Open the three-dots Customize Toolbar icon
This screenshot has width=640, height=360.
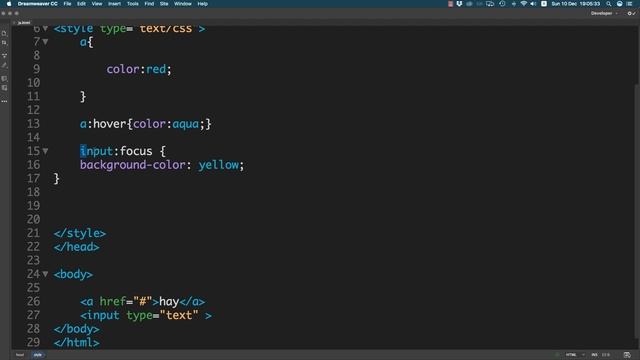click(x=4, y=101)
